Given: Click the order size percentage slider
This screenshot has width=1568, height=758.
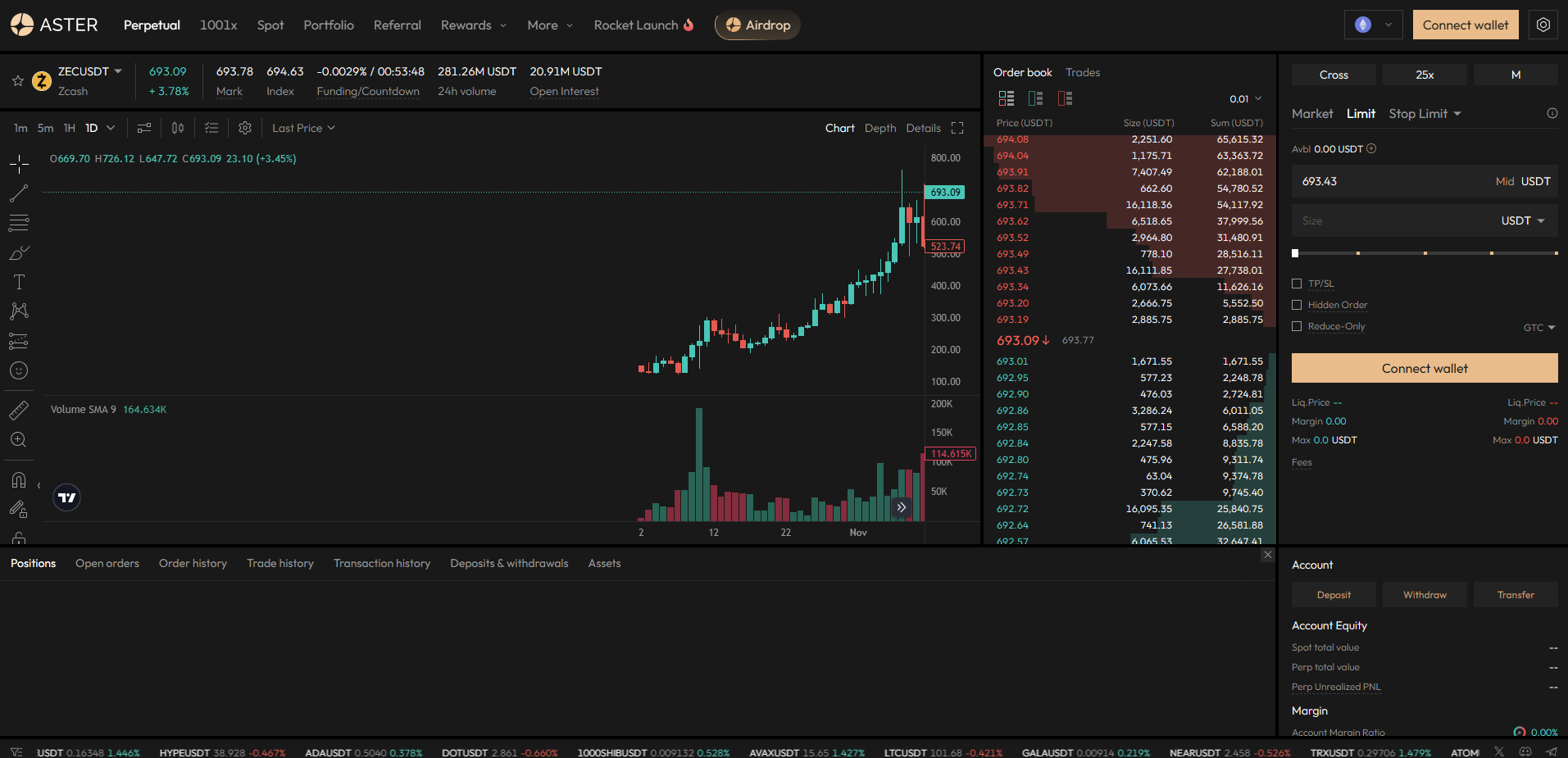Looking at the screenshot, I should (x=1425, y=253).
